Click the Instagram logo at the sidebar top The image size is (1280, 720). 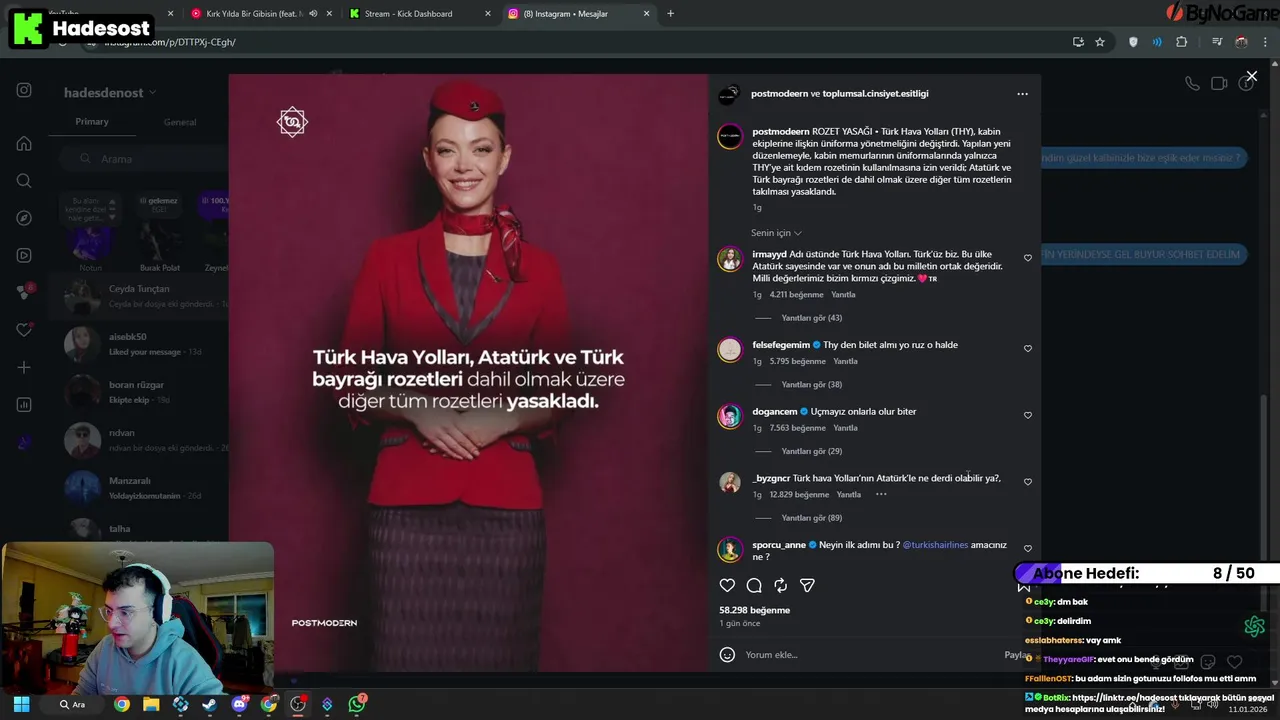pyautogui.click(x=24, y=90)
